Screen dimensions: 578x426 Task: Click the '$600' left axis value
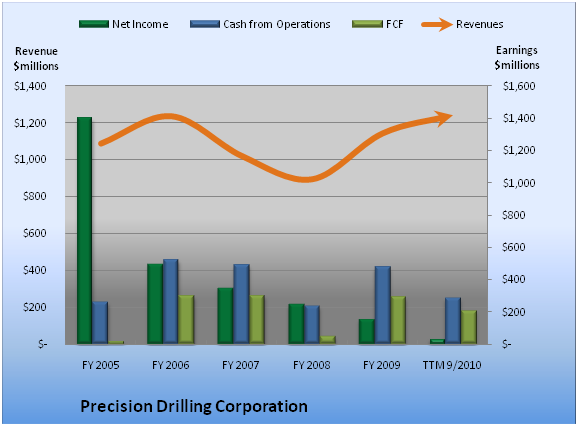click(35, 233)
